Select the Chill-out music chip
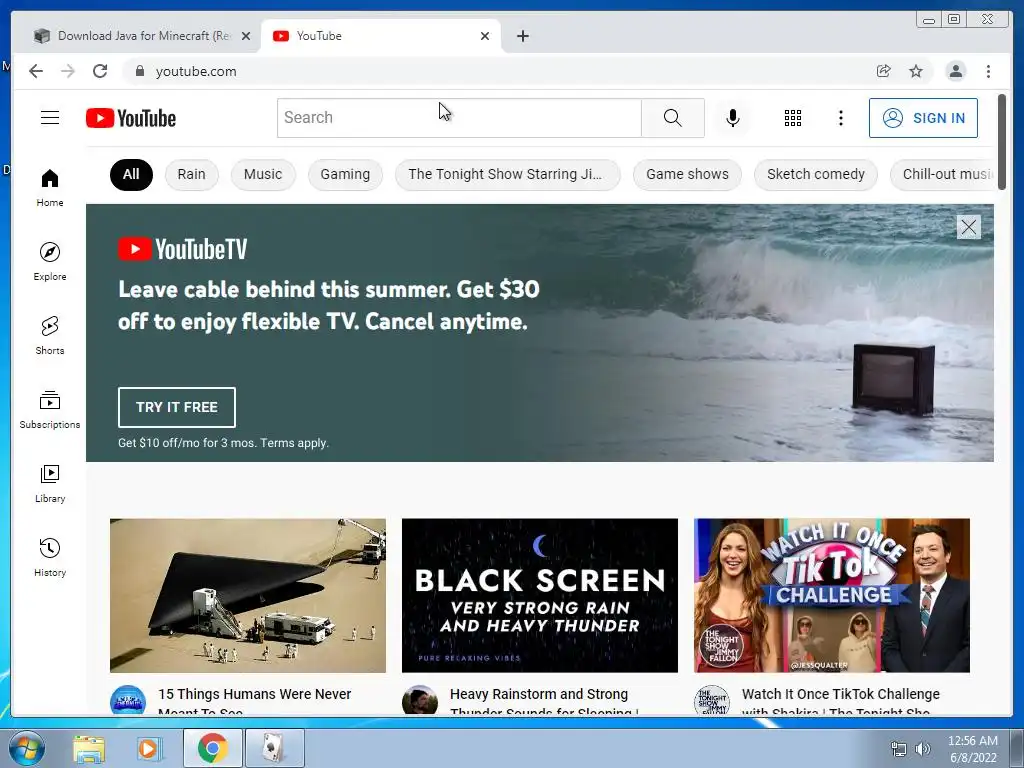 coord(942,174)
